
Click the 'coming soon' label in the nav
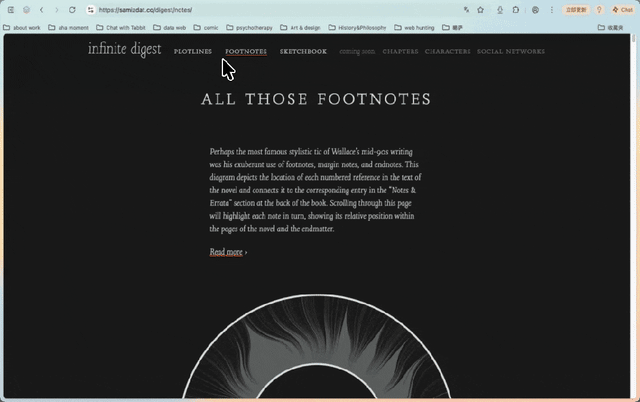coord(357,51)
